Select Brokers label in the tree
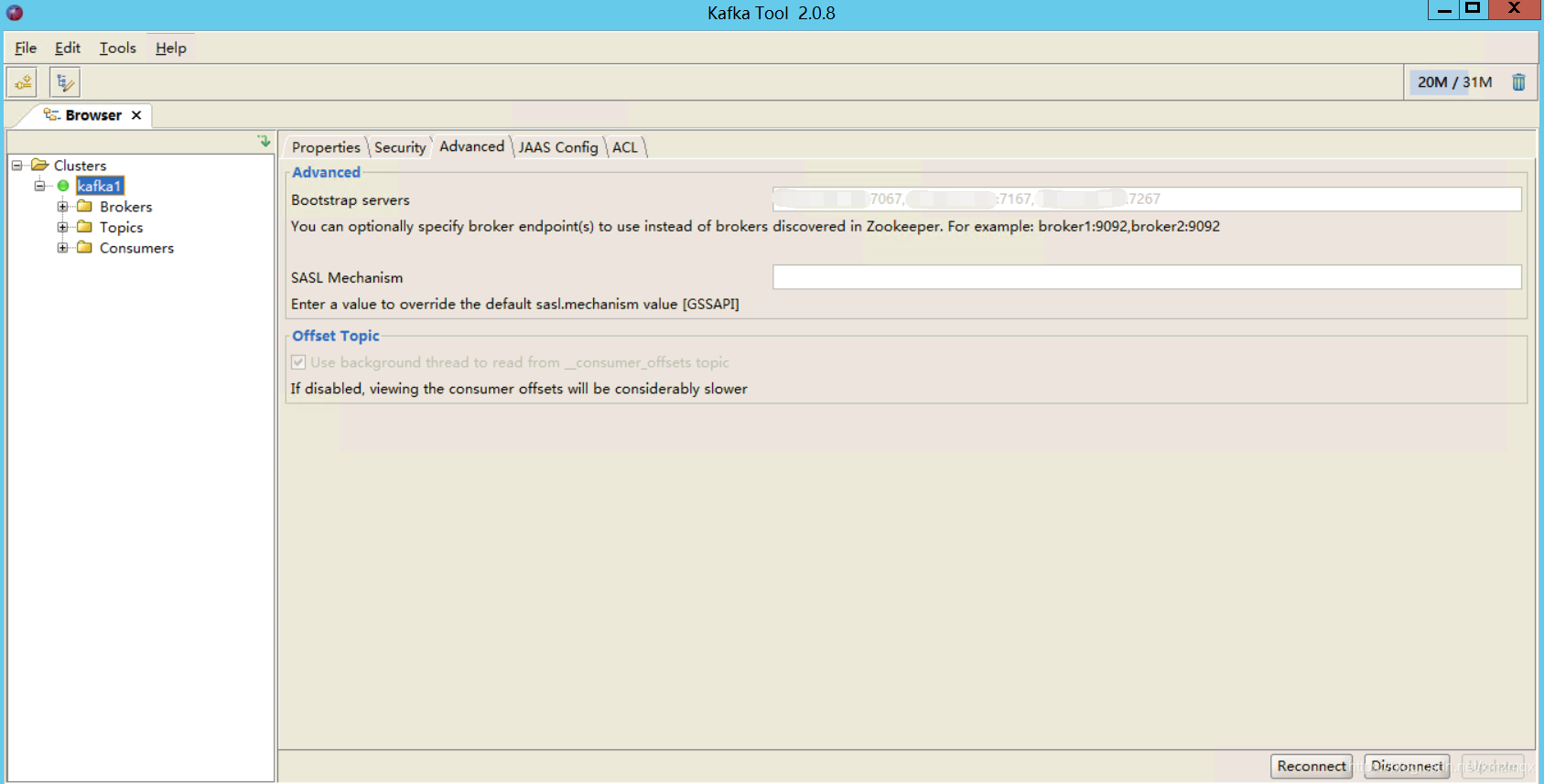 pyautogui.click(x=126, y=207)
